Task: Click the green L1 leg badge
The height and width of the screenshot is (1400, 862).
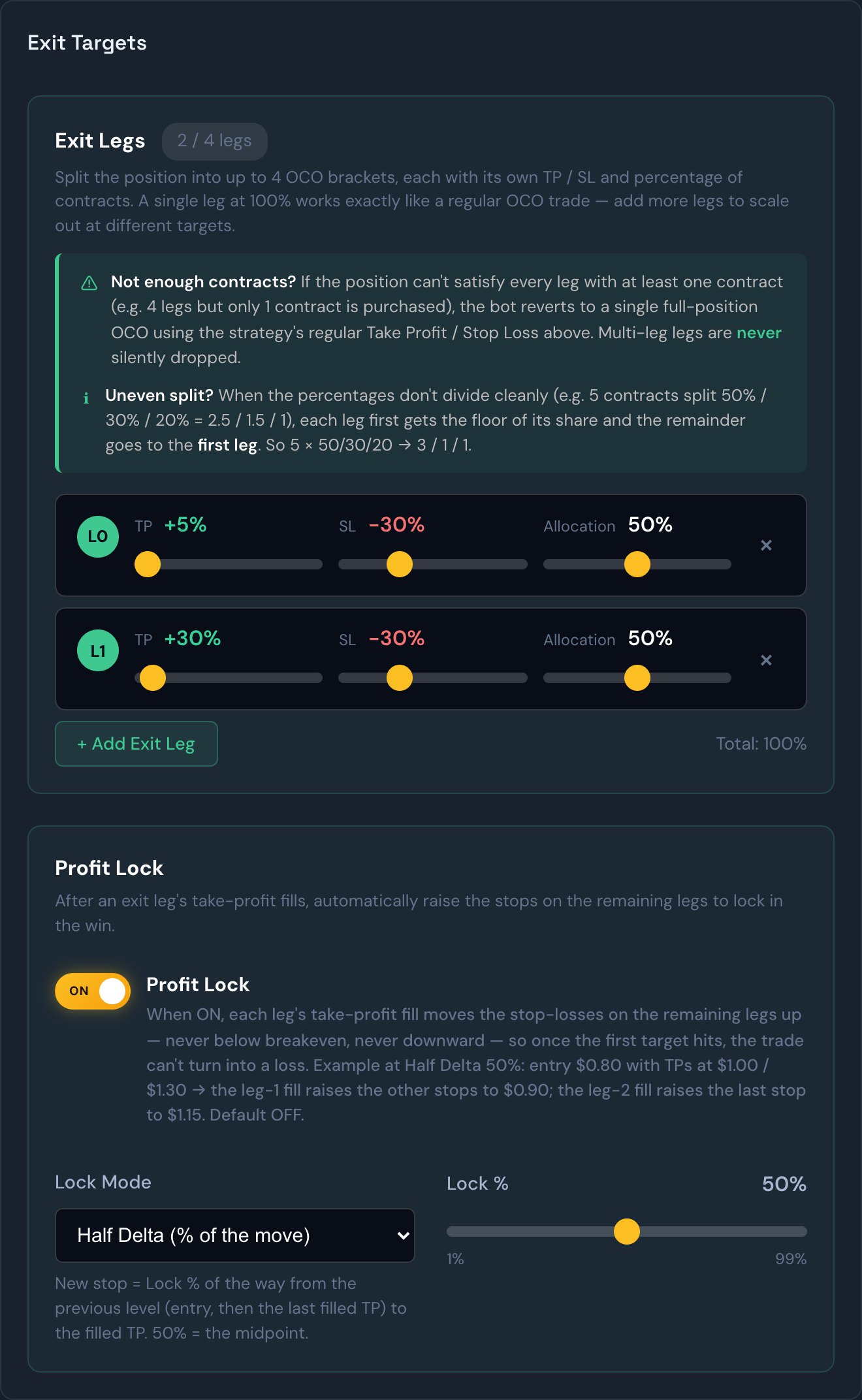Action: point(98,650)
